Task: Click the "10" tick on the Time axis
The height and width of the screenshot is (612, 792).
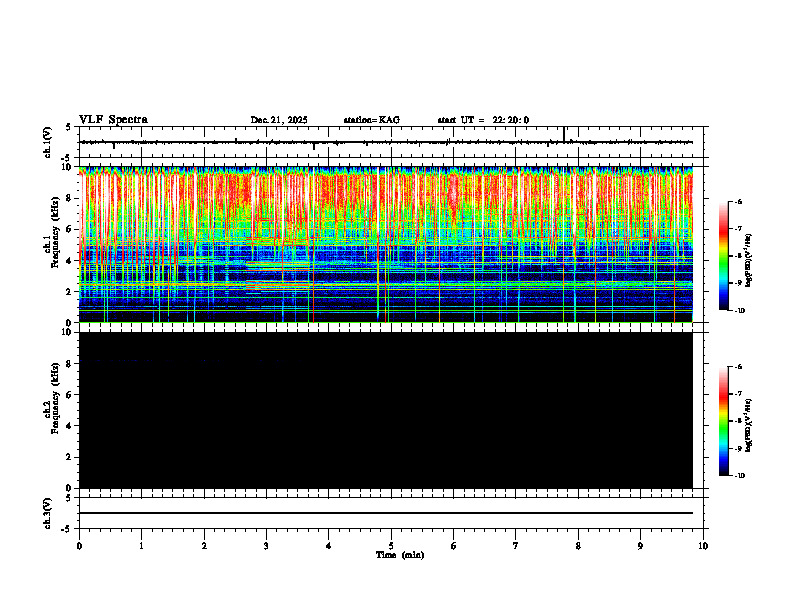Action: (x=703, y=546)
